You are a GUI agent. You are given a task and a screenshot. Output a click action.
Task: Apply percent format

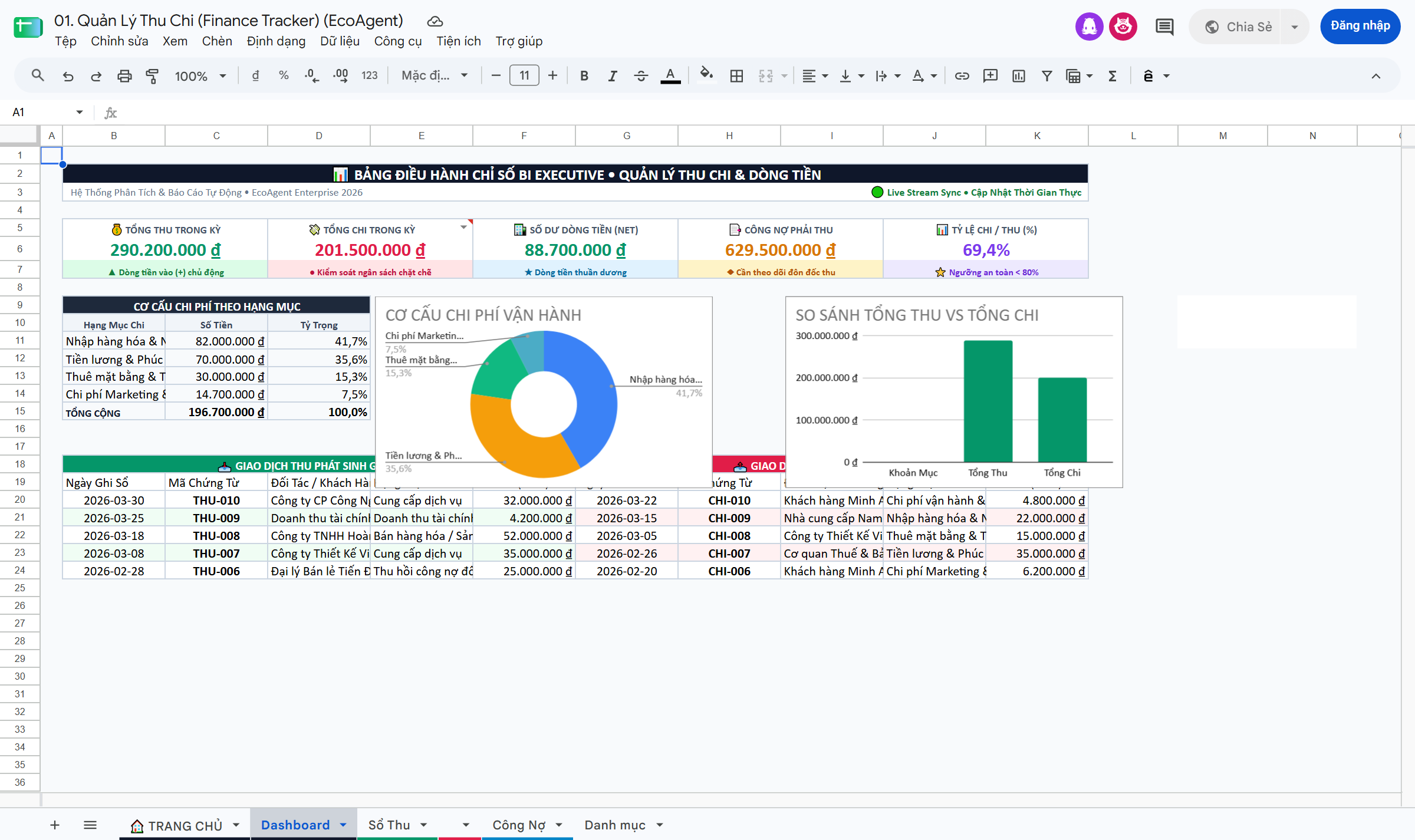coord(284,75)
